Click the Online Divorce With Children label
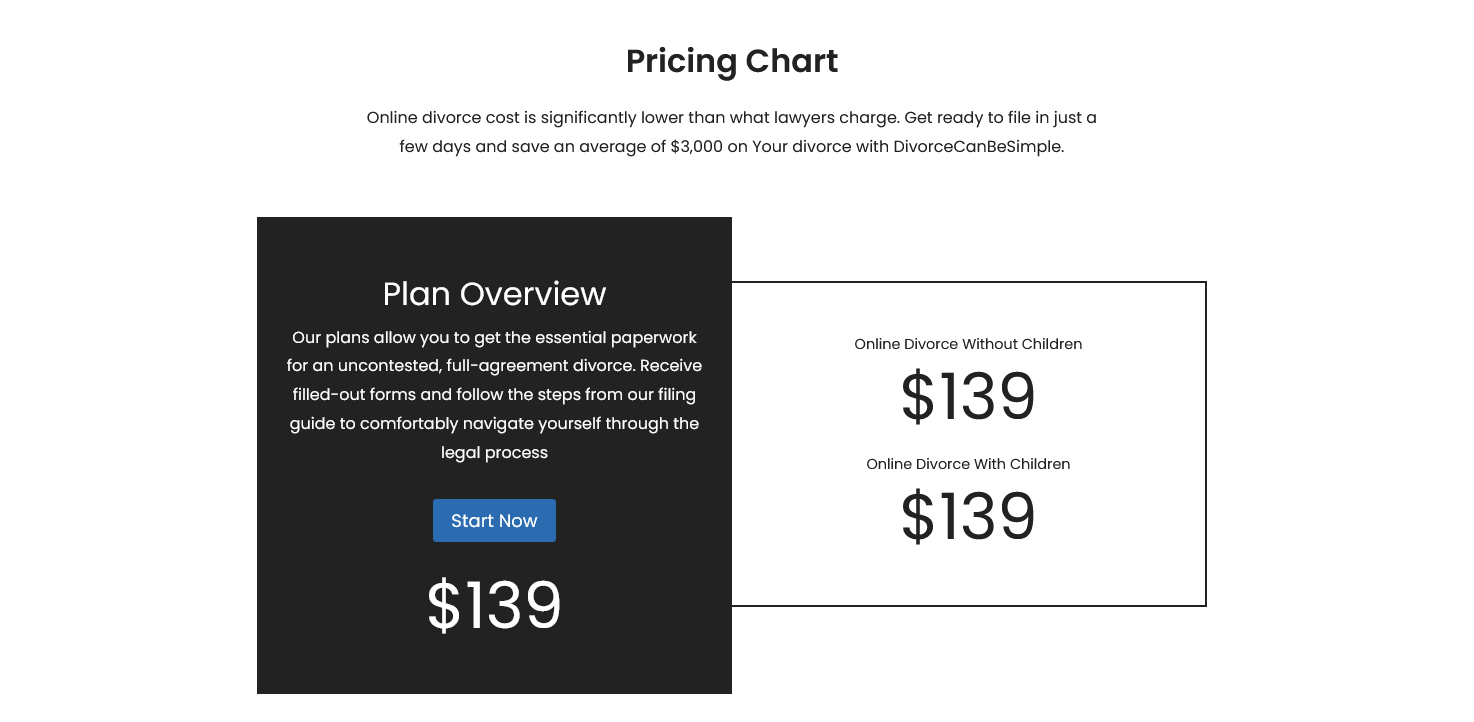This screenshot has height=722, width=1474. [968, 464]
